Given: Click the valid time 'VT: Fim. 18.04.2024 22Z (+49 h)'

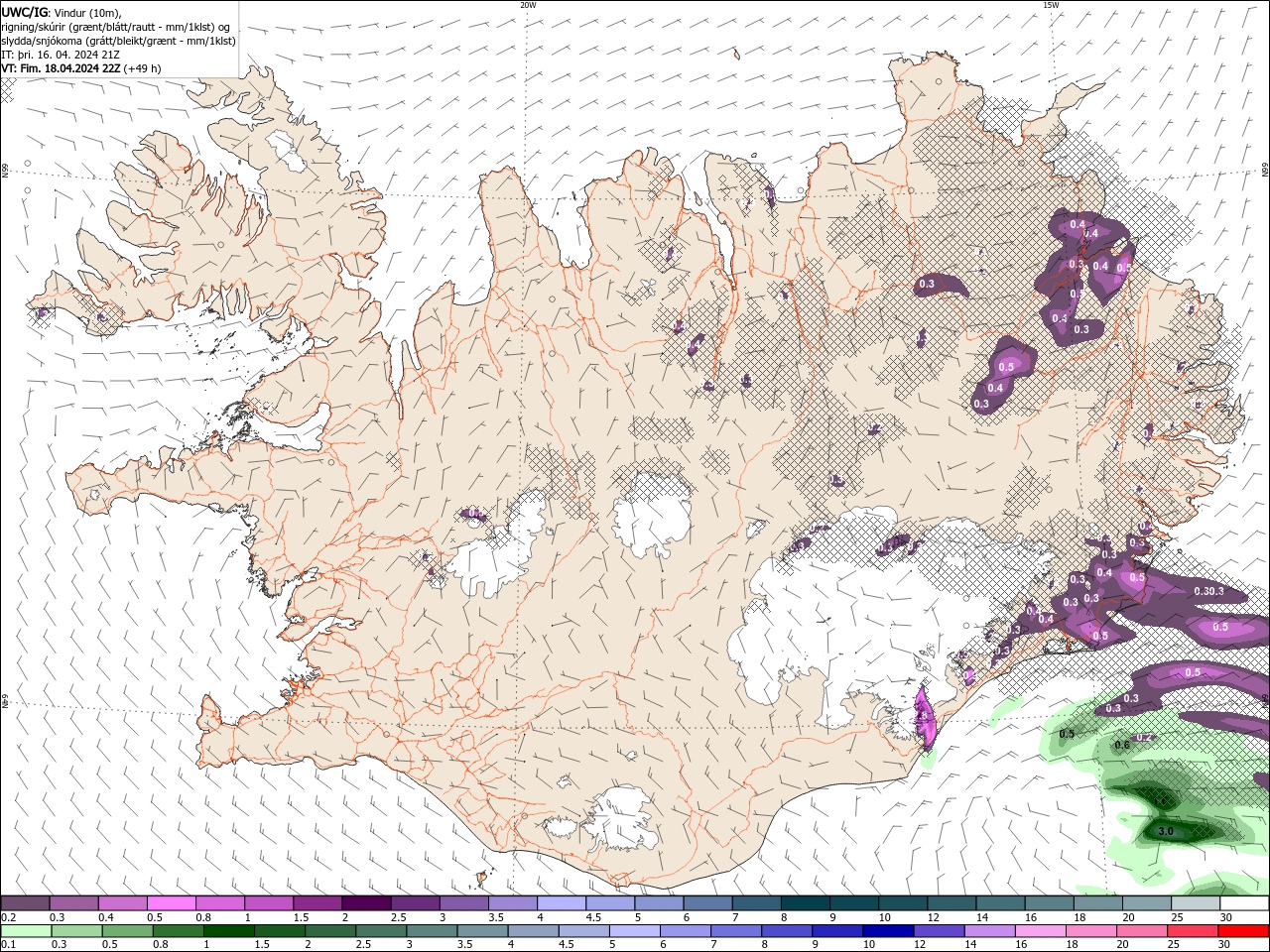Looking at the screenshot, I should pyautogui.click(x=81, y=68).
